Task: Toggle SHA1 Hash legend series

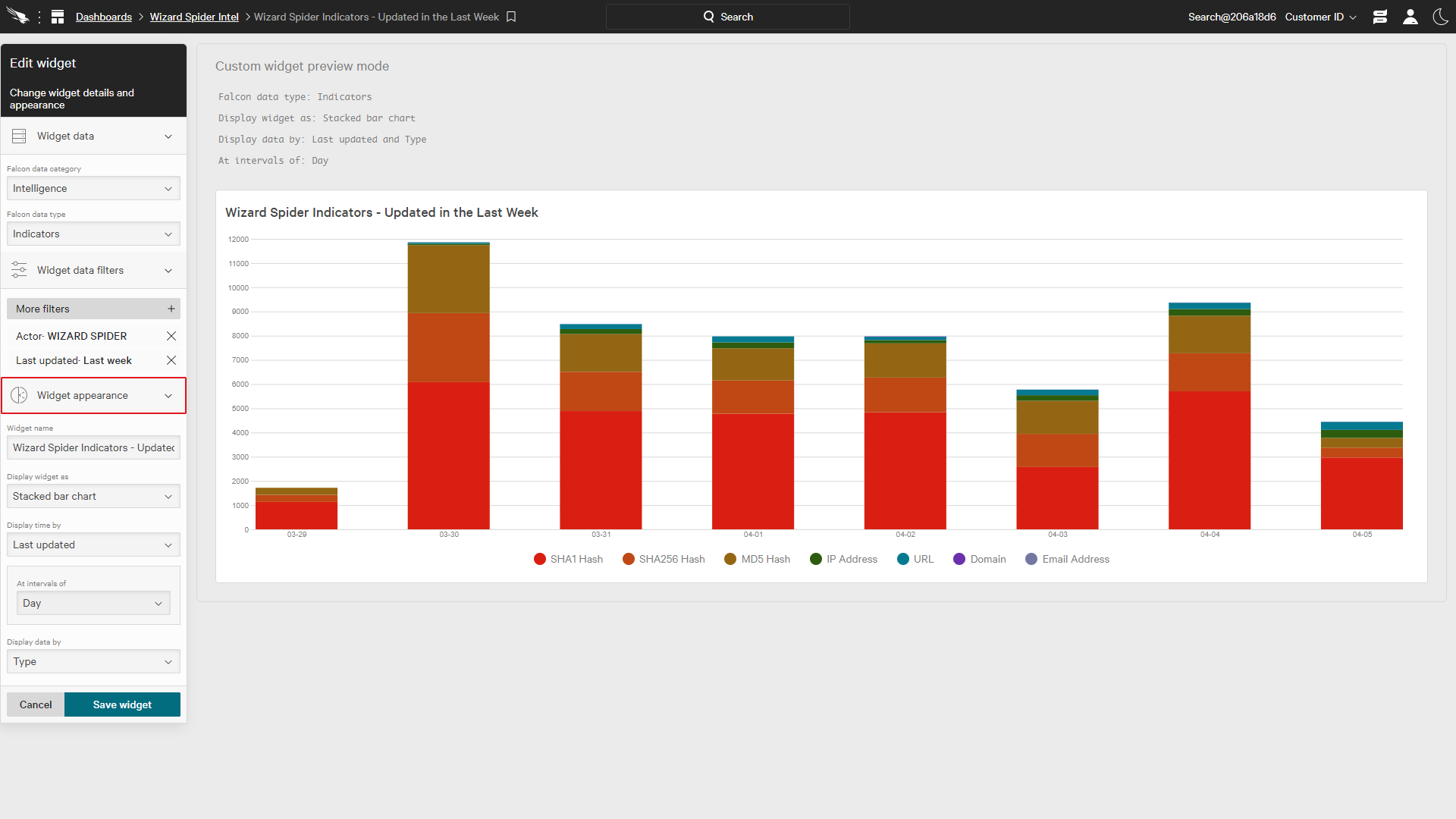Action: pyautogui.click(x=568, y=559)
